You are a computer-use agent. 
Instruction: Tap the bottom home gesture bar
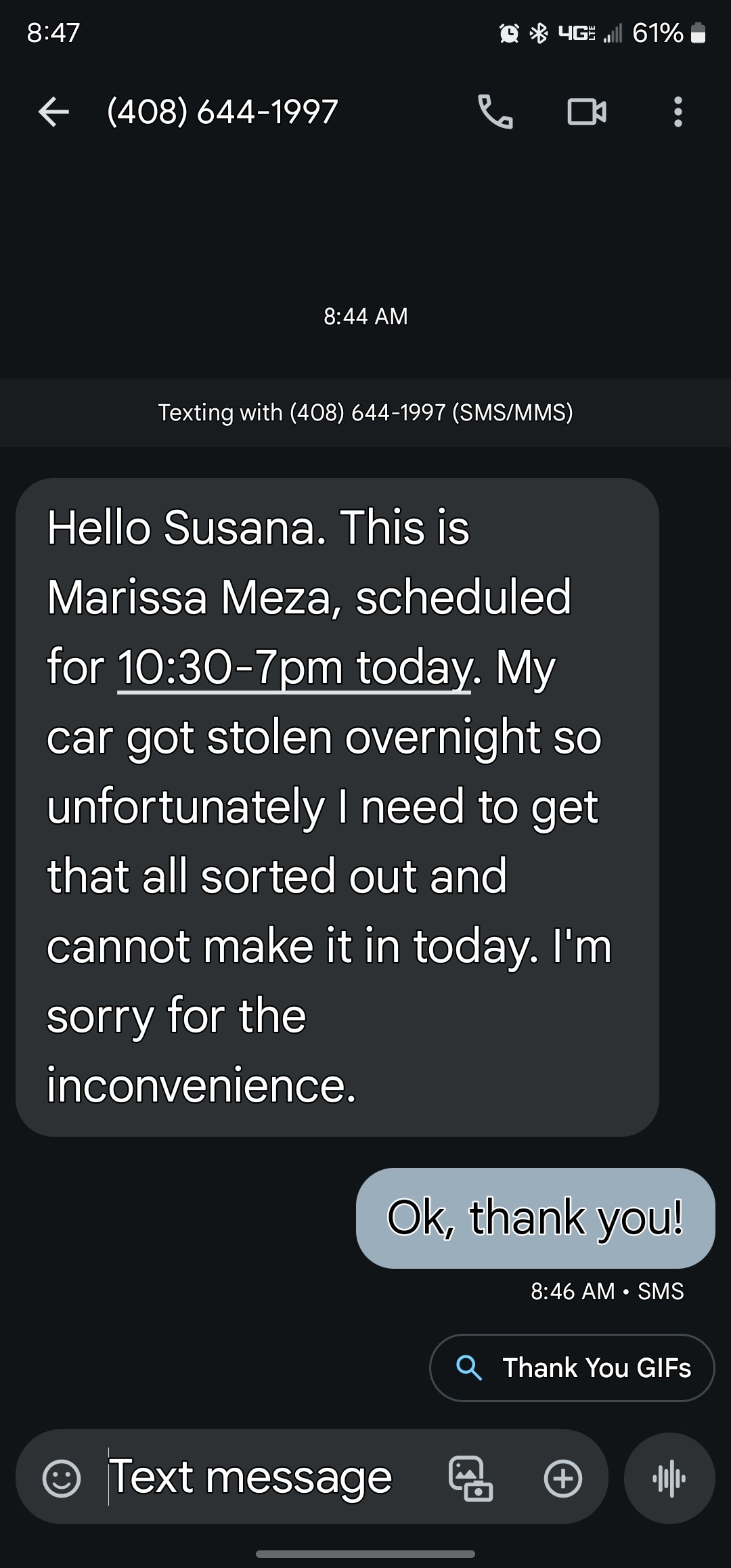tap(365, 1554)
